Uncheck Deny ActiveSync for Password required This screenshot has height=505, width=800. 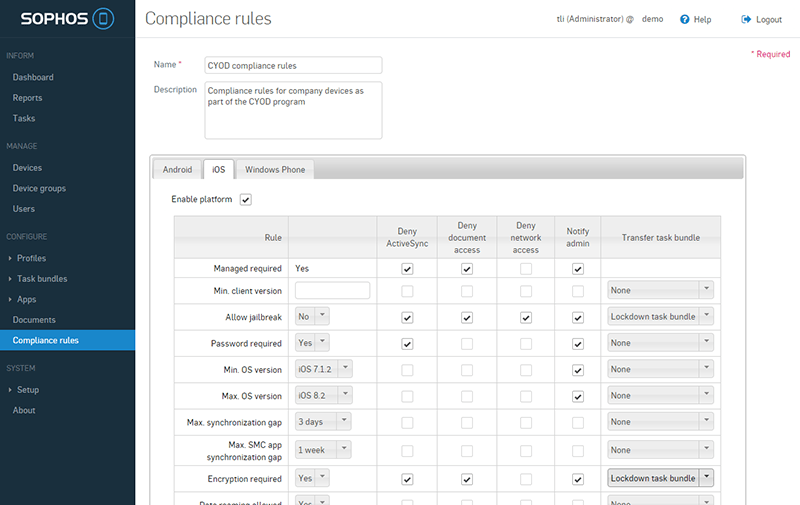click(407, 343)
